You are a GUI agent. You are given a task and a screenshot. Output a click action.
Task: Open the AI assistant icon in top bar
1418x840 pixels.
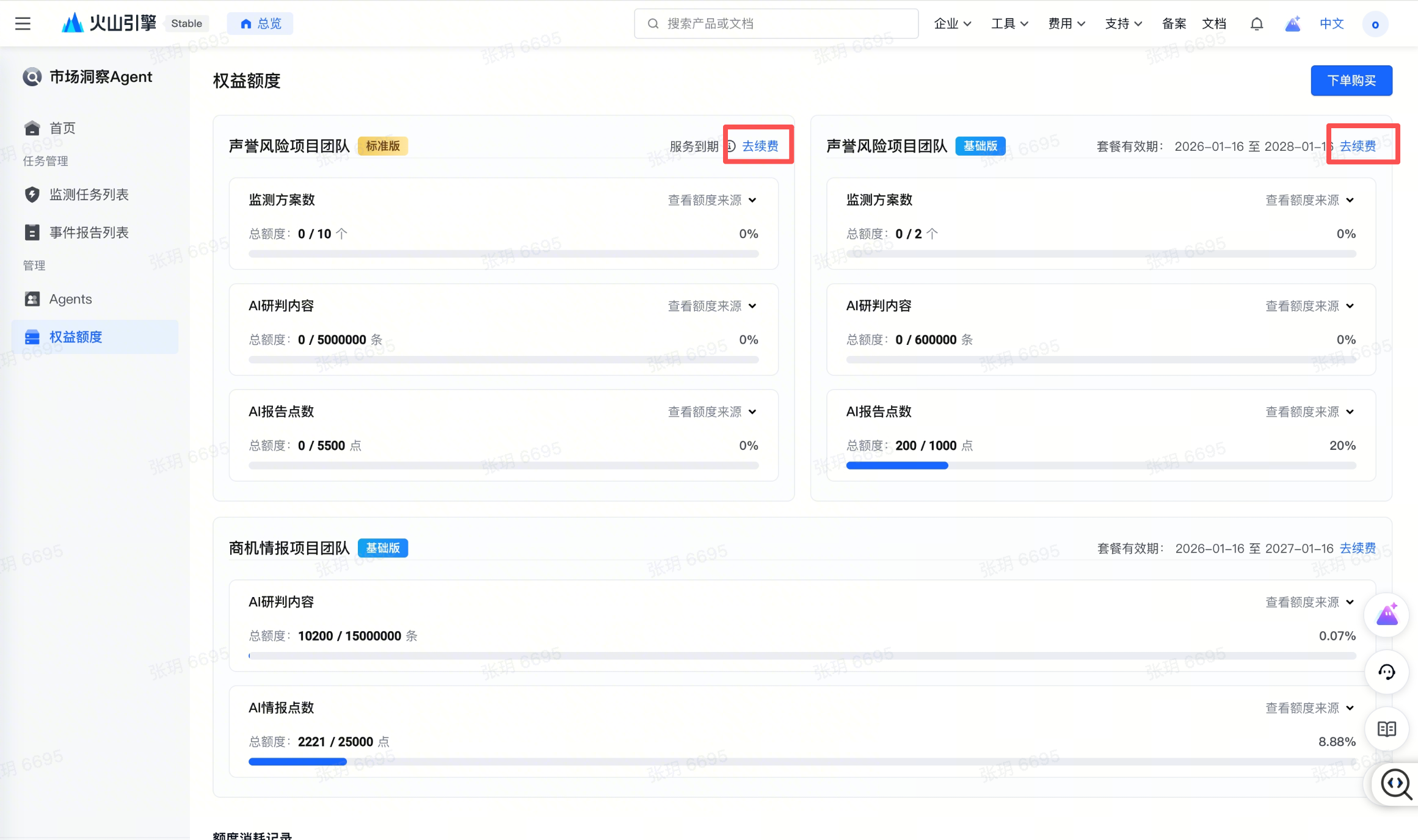coord(1292,24)
